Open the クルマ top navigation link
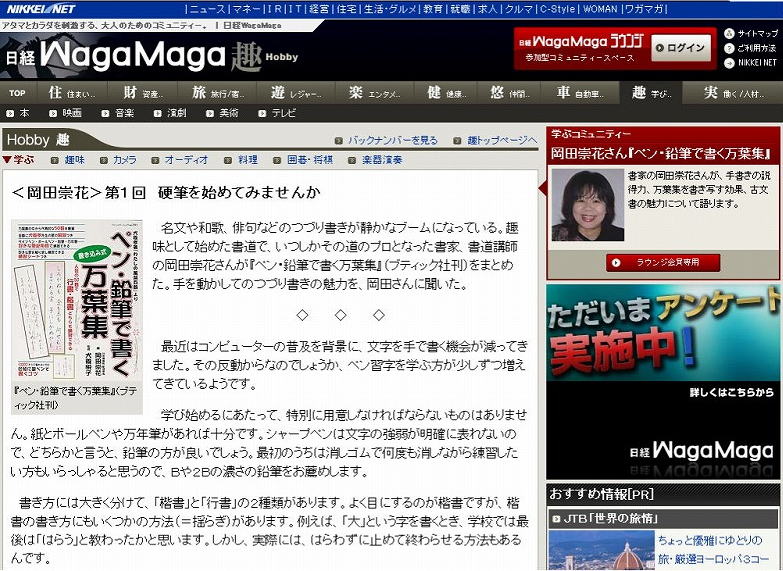The image size is (783, 571). tap(519, 9)
